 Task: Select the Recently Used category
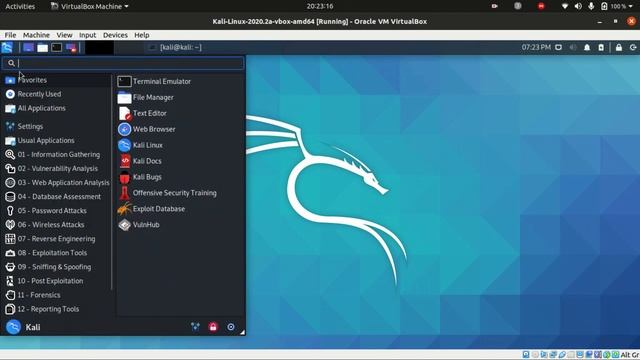pyautogui.click(x=56, y=94)
